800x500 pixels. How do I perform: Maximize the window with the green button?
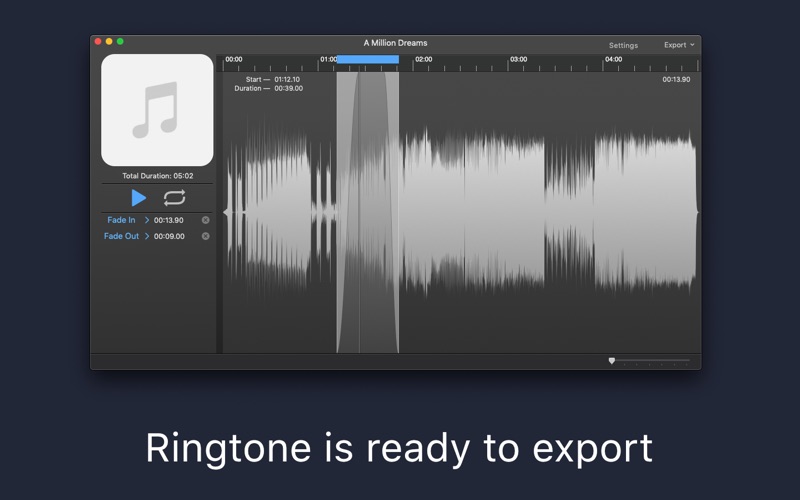120,41
